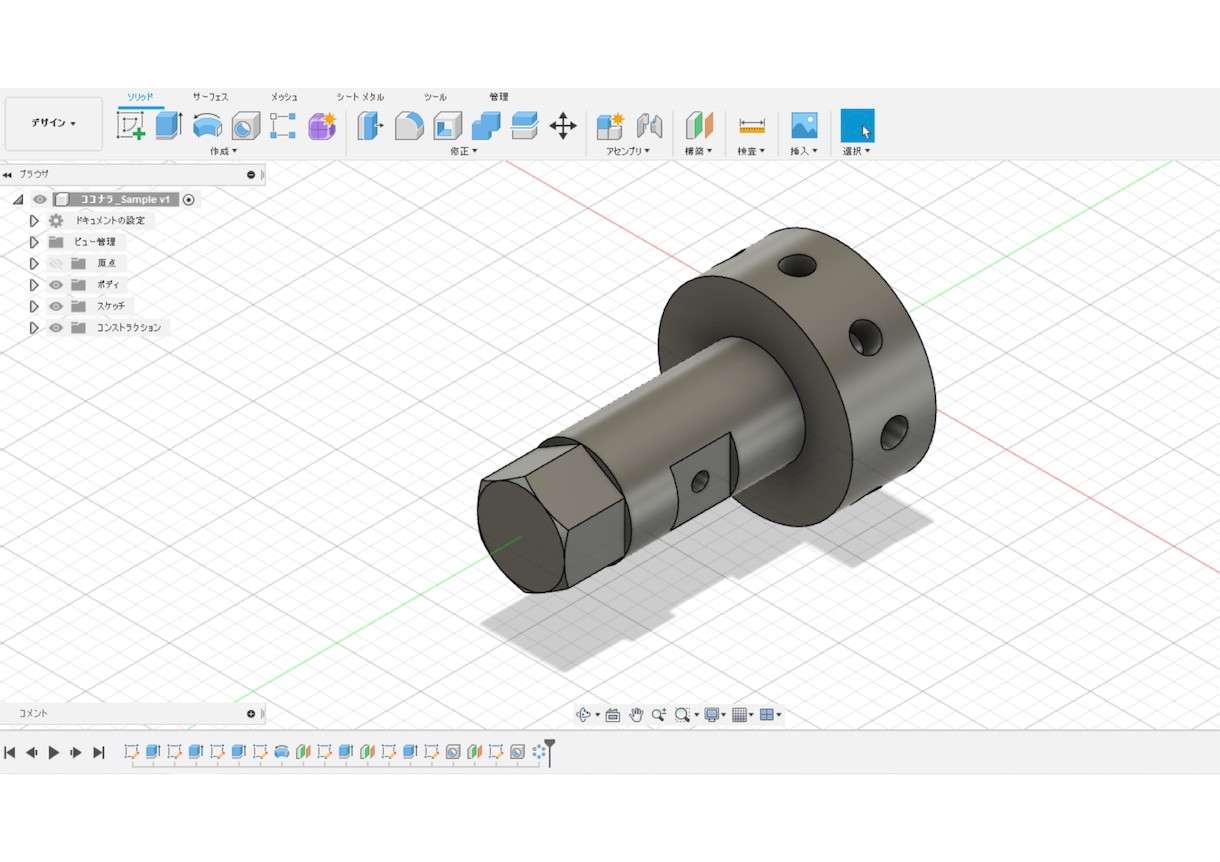
Task: Open the 検査 dropdown menu
Action: coord(751,151)
